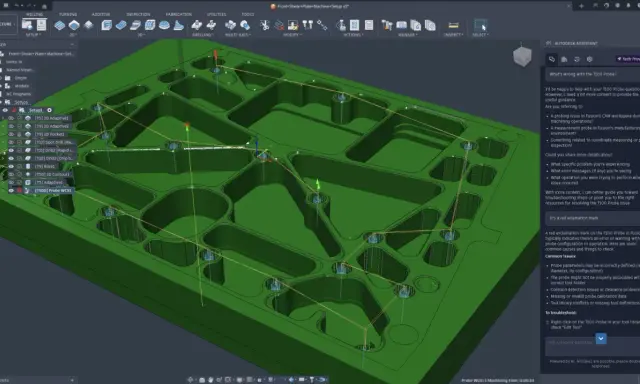This screenshot has width=640, height=384.
Task: Click the last icon in the 3D group
Action: (x=178, y=25)
